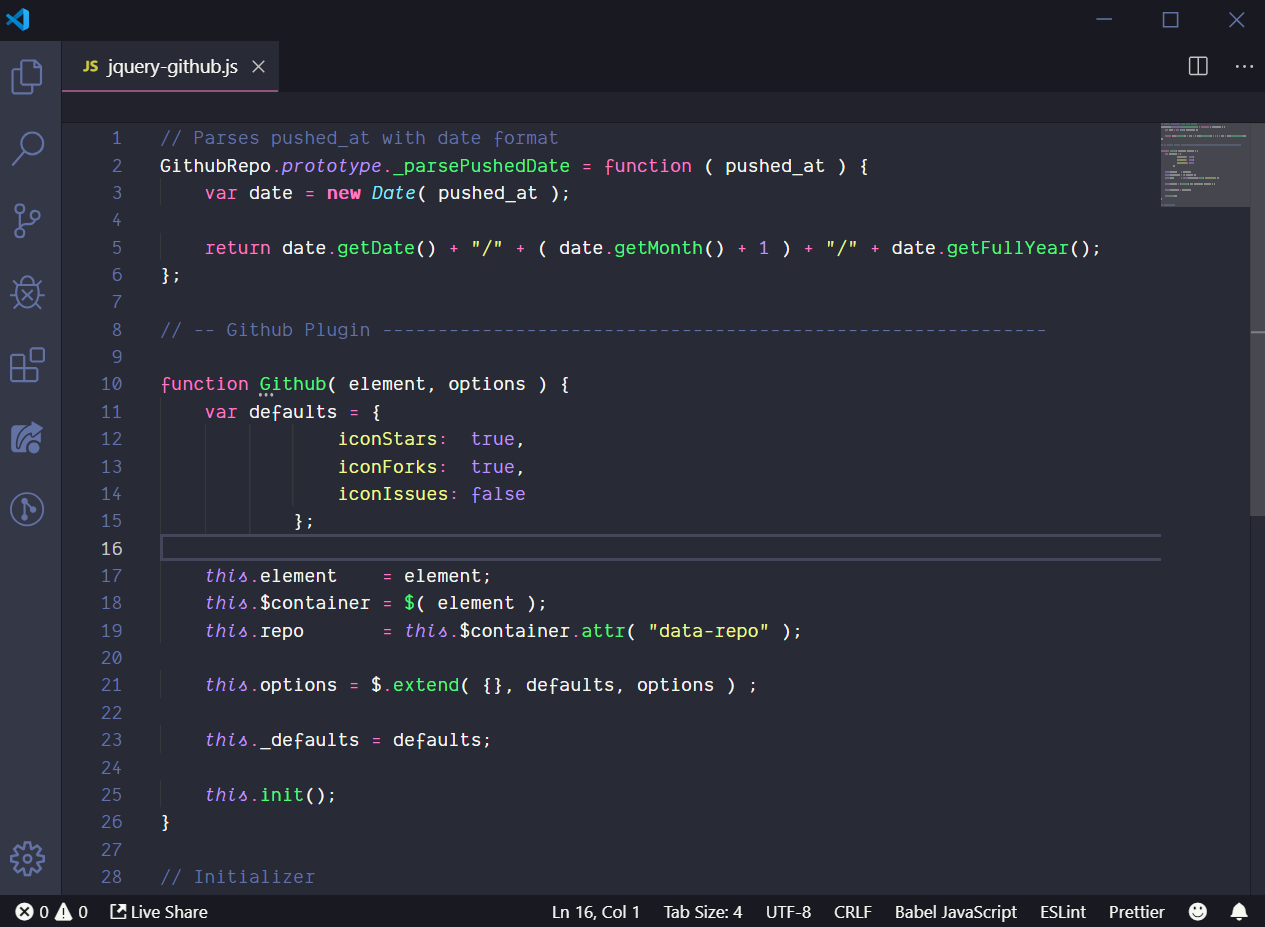
Task: Open the Search panel
Action: coord(27,148)
